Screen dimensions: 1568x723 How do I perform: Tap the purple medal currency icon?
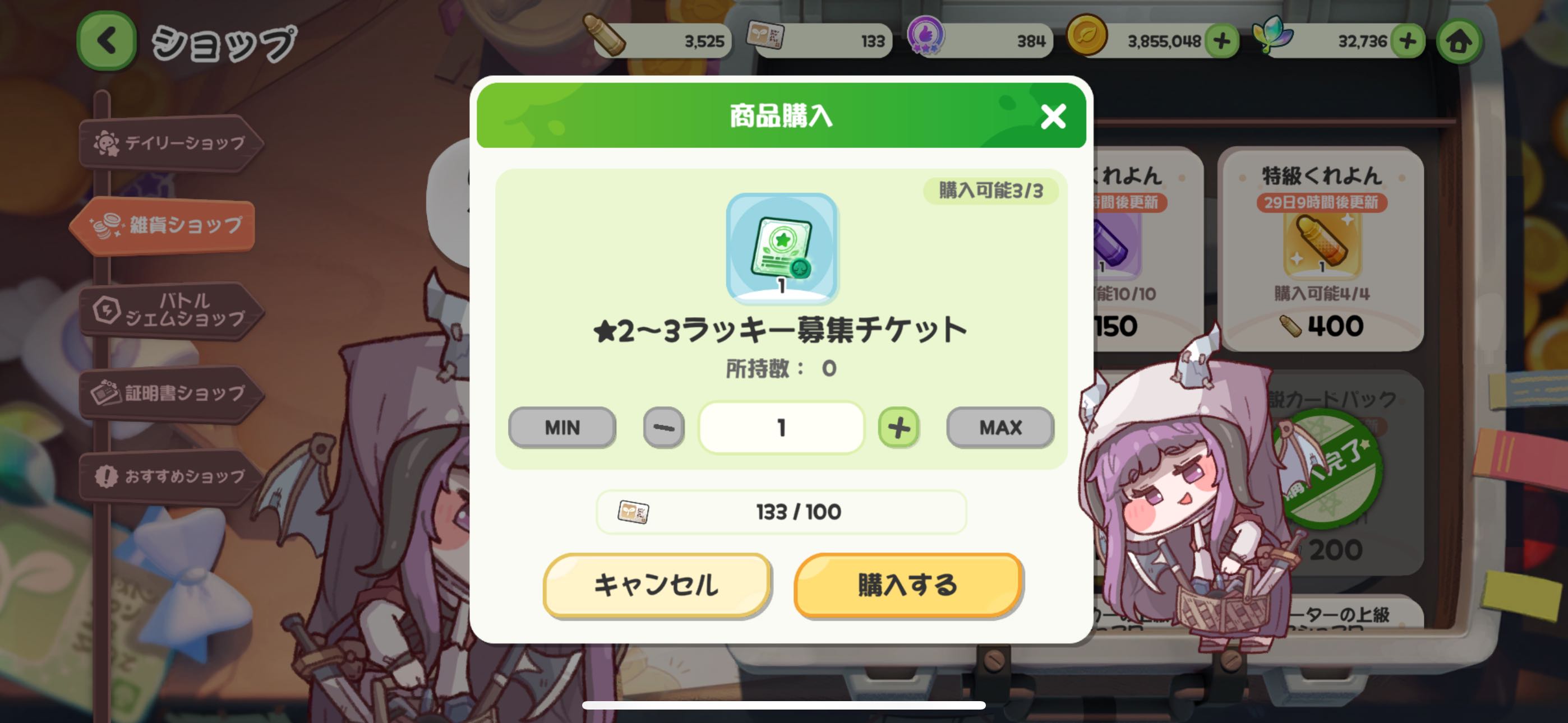(x=925, y=35)
